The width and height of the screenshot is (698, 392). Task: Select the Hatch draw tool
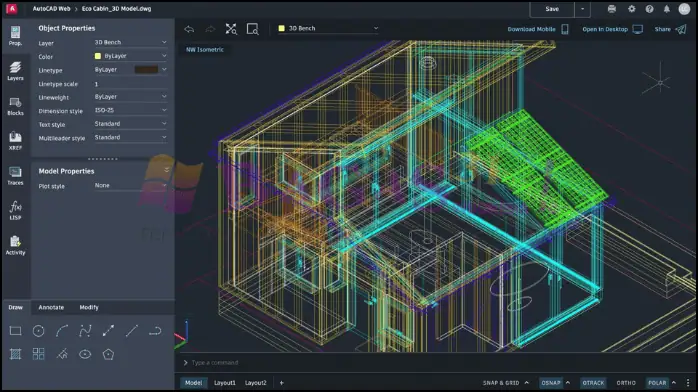point(16,354)
